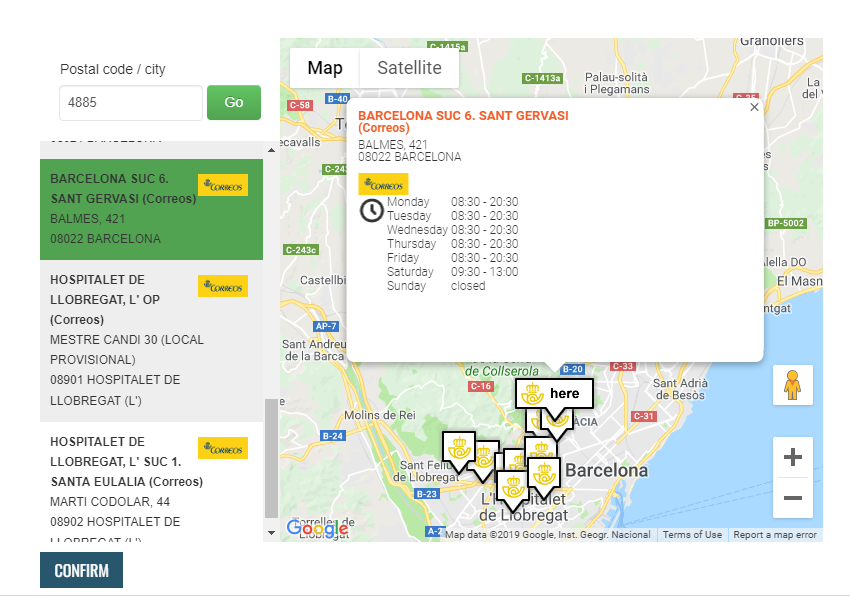Switch to Satellite view tab
The width and height of the screenshot is (850, 596).
(x=409, y=68)
